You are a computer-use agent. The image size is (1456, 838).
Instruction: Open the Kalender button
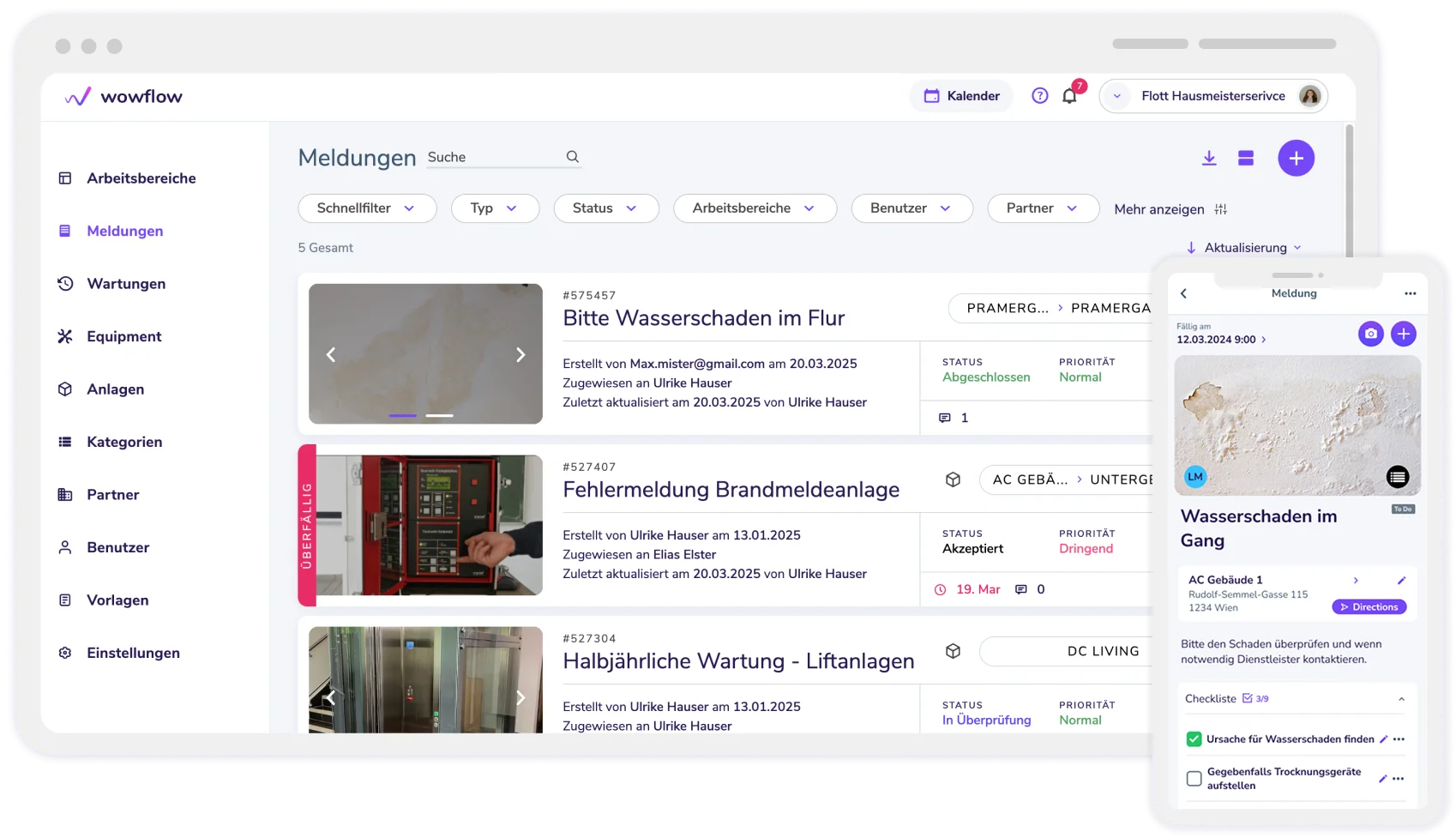[x=961, y=96]
